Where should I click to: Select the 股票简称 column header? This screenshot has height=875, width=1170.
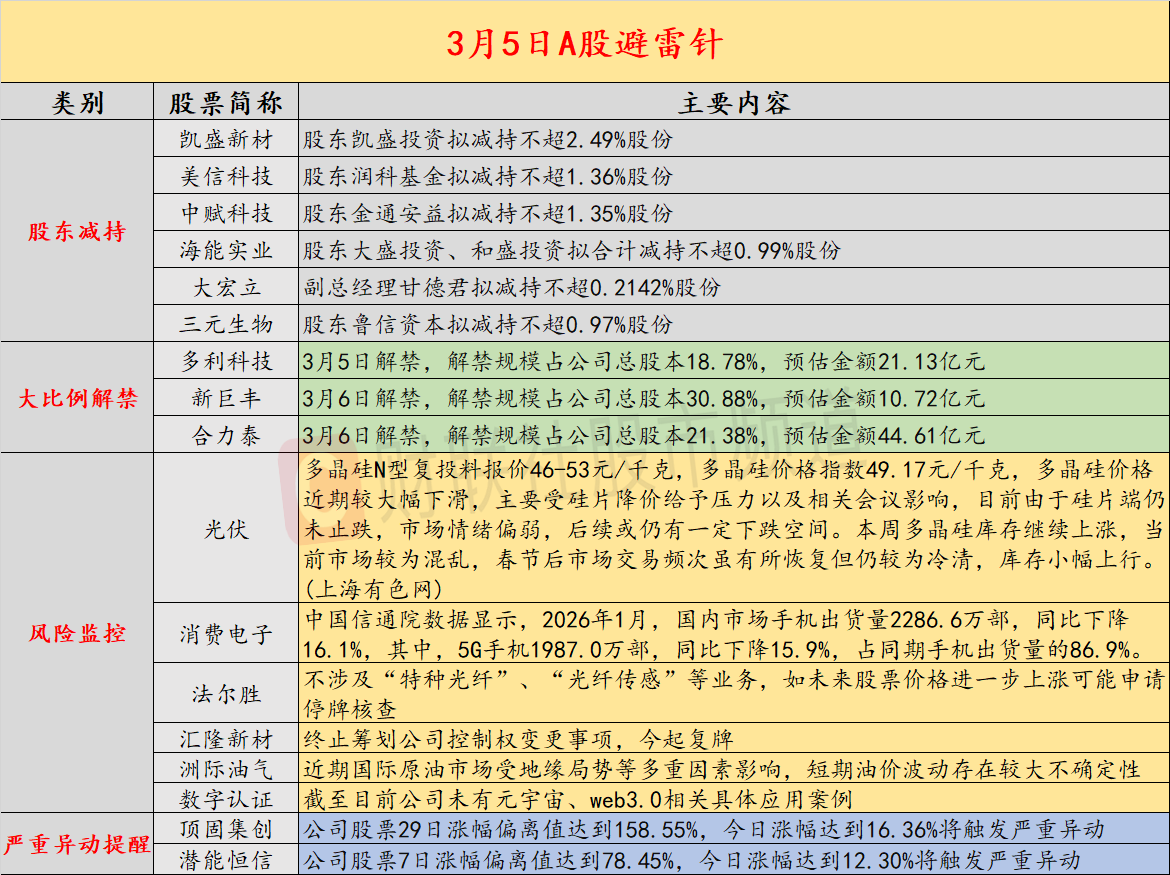tap(225, 102)
